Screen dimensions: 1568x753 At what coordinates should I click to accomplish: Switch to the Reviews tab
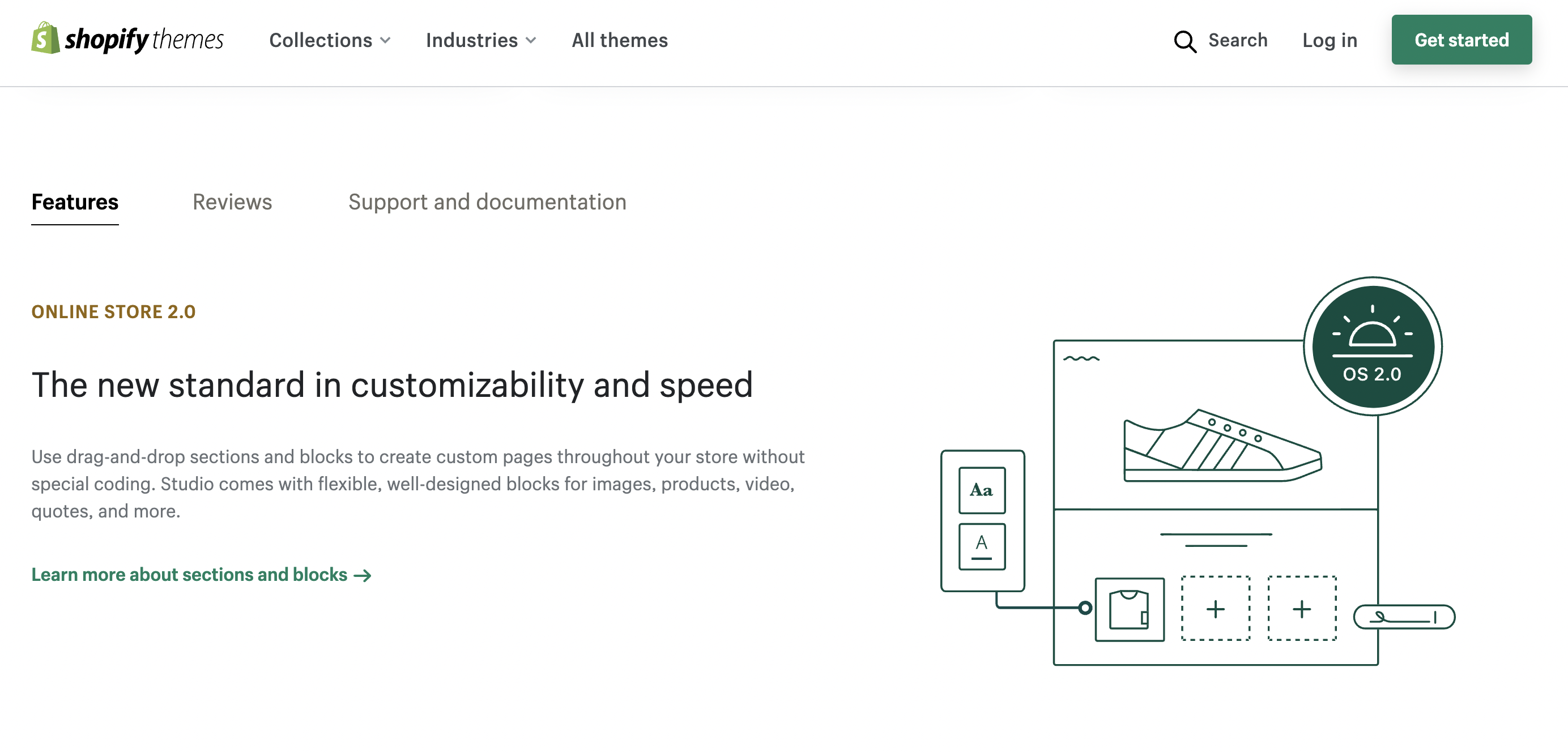[232, 202]
